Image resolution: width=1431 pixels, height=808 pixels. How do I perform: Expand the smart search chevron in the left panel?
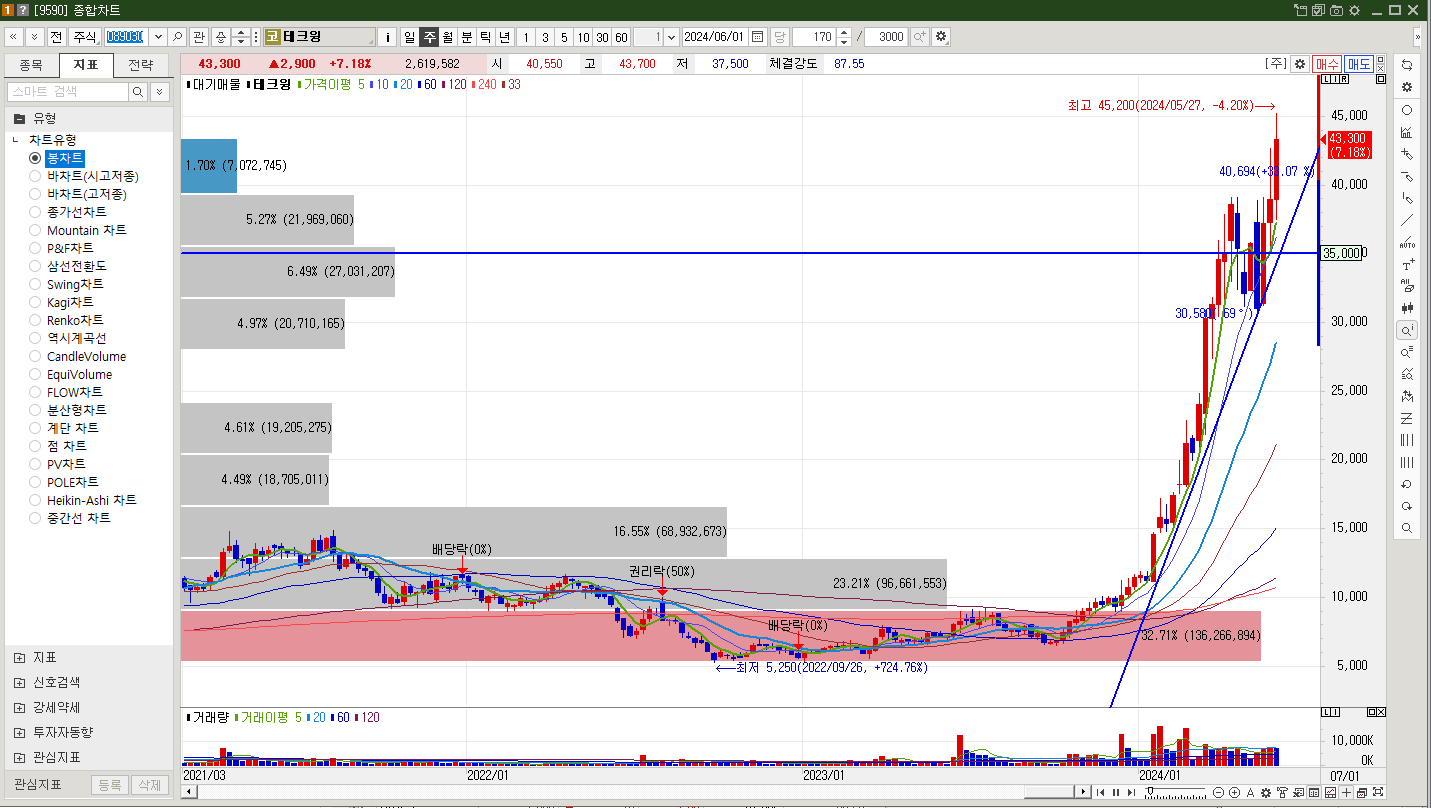159,92
